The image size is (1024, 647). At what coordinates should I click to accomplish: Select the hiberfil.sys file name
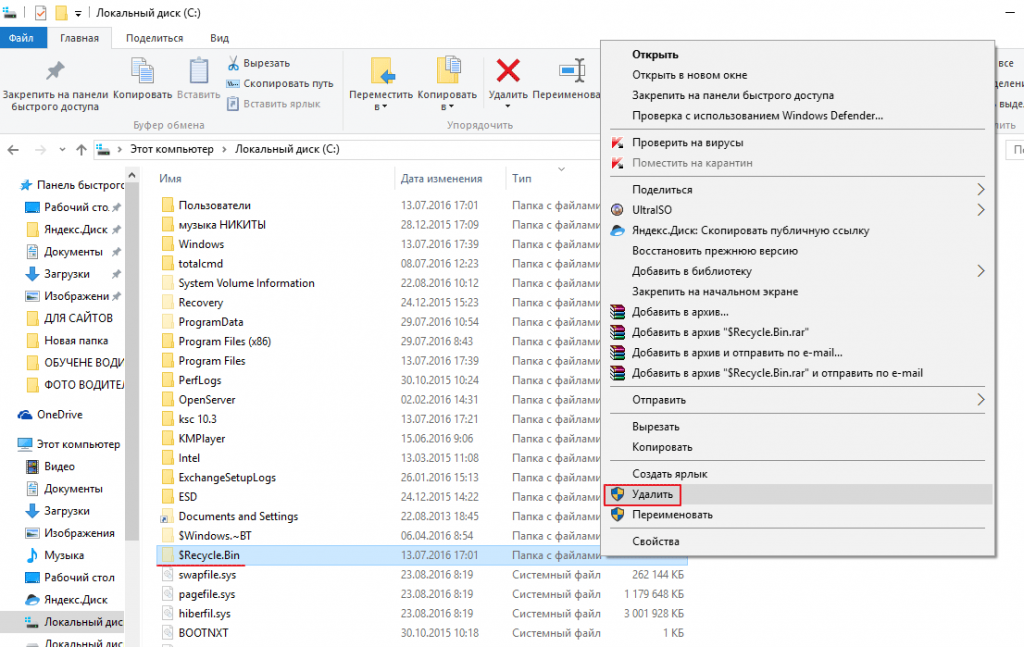tap(204, 614)
